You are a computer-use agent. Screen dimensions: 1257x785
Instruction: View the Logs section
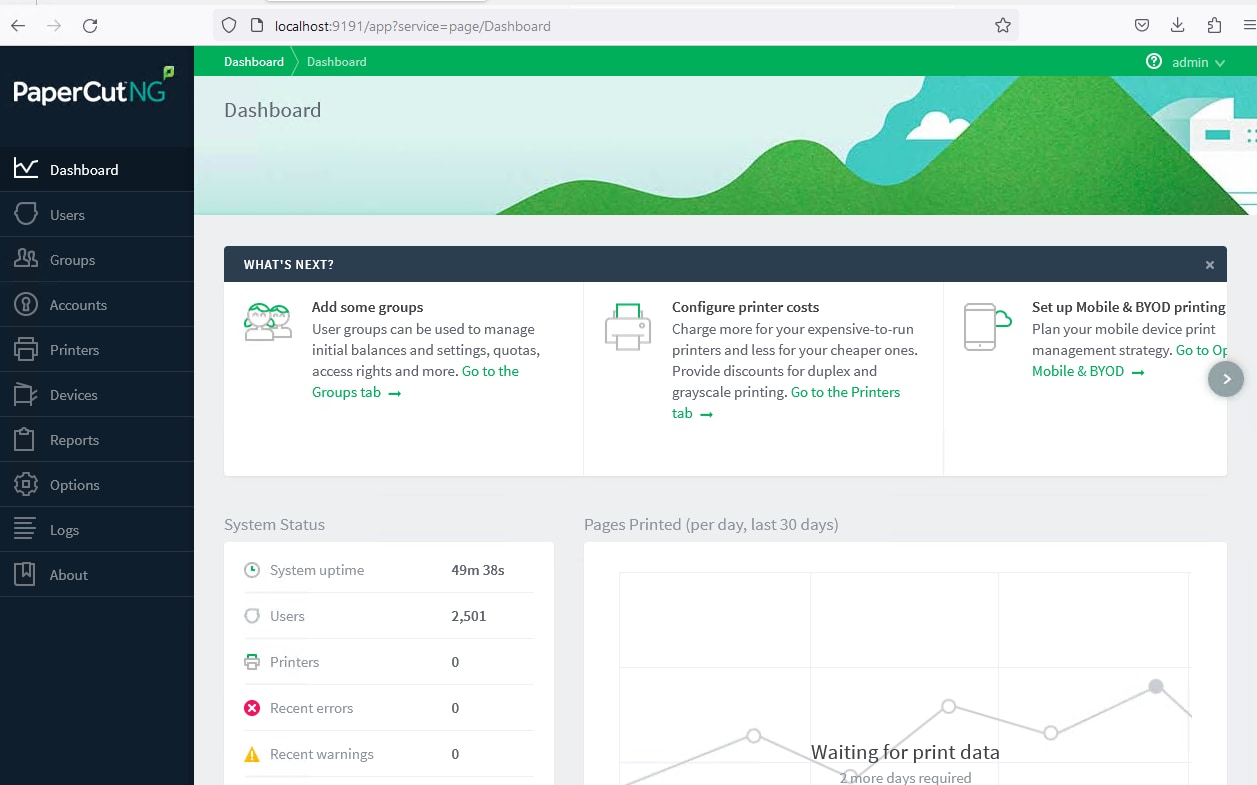click(64, 530)
